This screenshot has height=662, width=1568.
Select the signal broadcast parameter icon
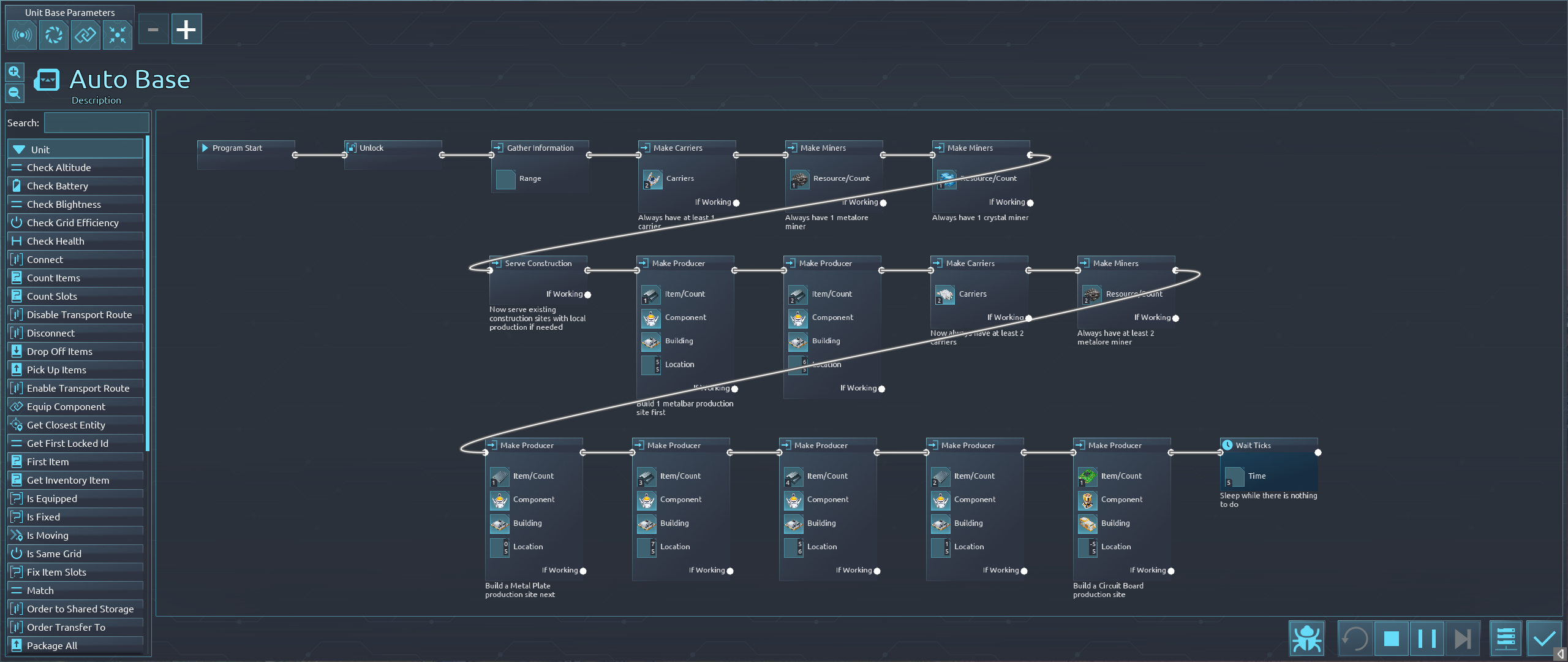click(22, 35)
